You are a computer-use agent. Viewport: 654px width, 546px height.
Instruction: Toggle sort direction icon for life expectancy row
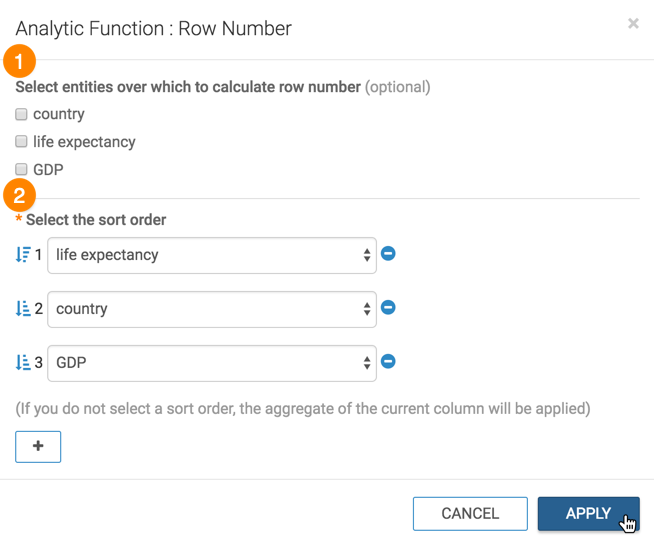pos(23,255)
